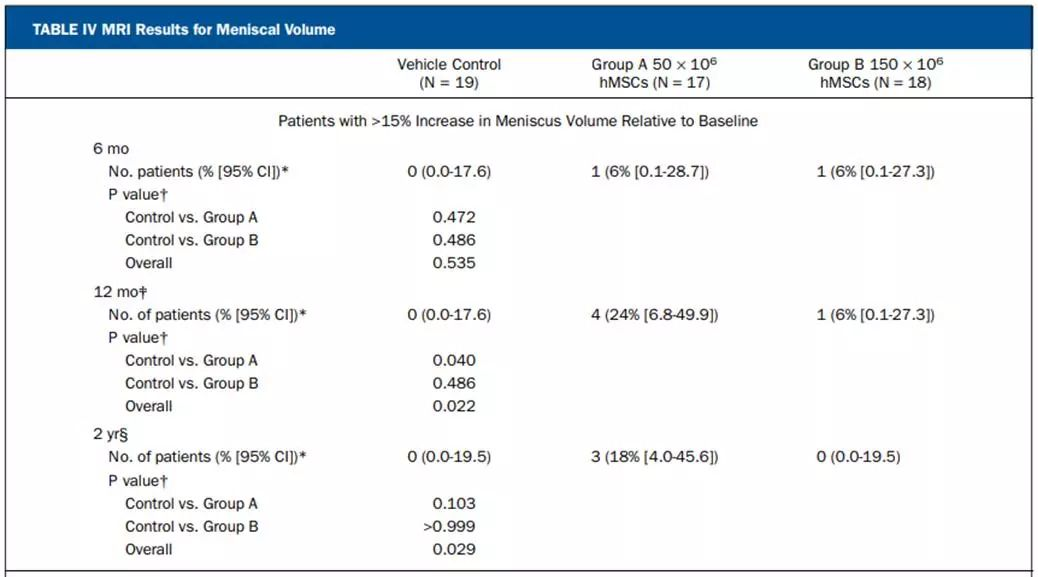1038x577 pixels.
Task: Click the '2 yr' section label
Action: coord(112,435)
